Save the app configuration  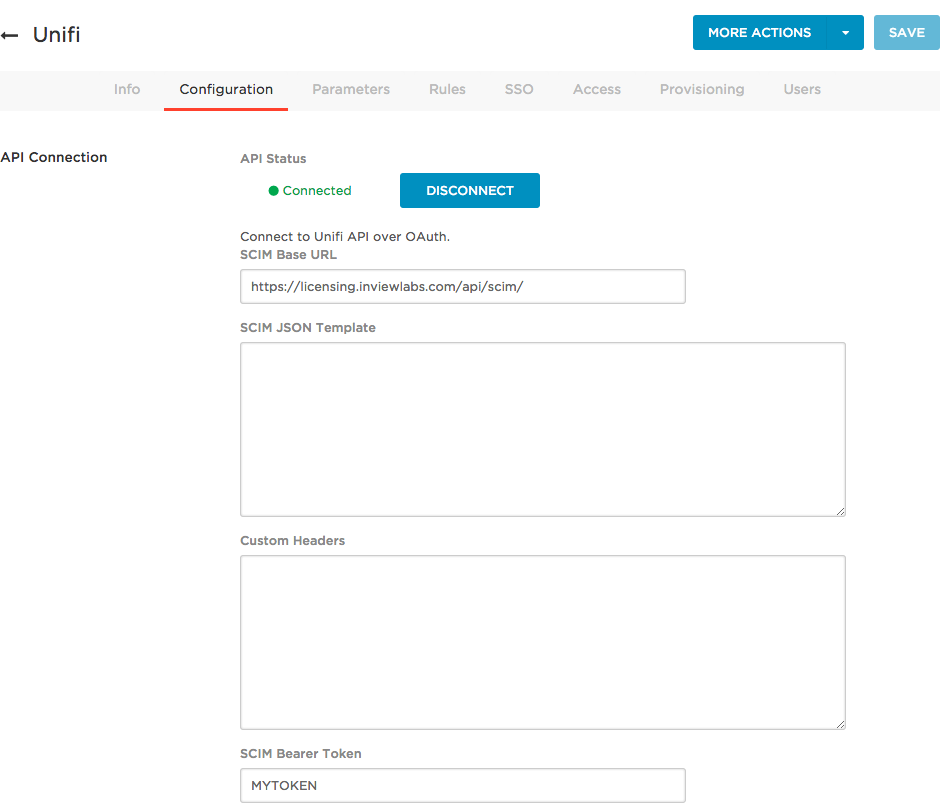906,33
